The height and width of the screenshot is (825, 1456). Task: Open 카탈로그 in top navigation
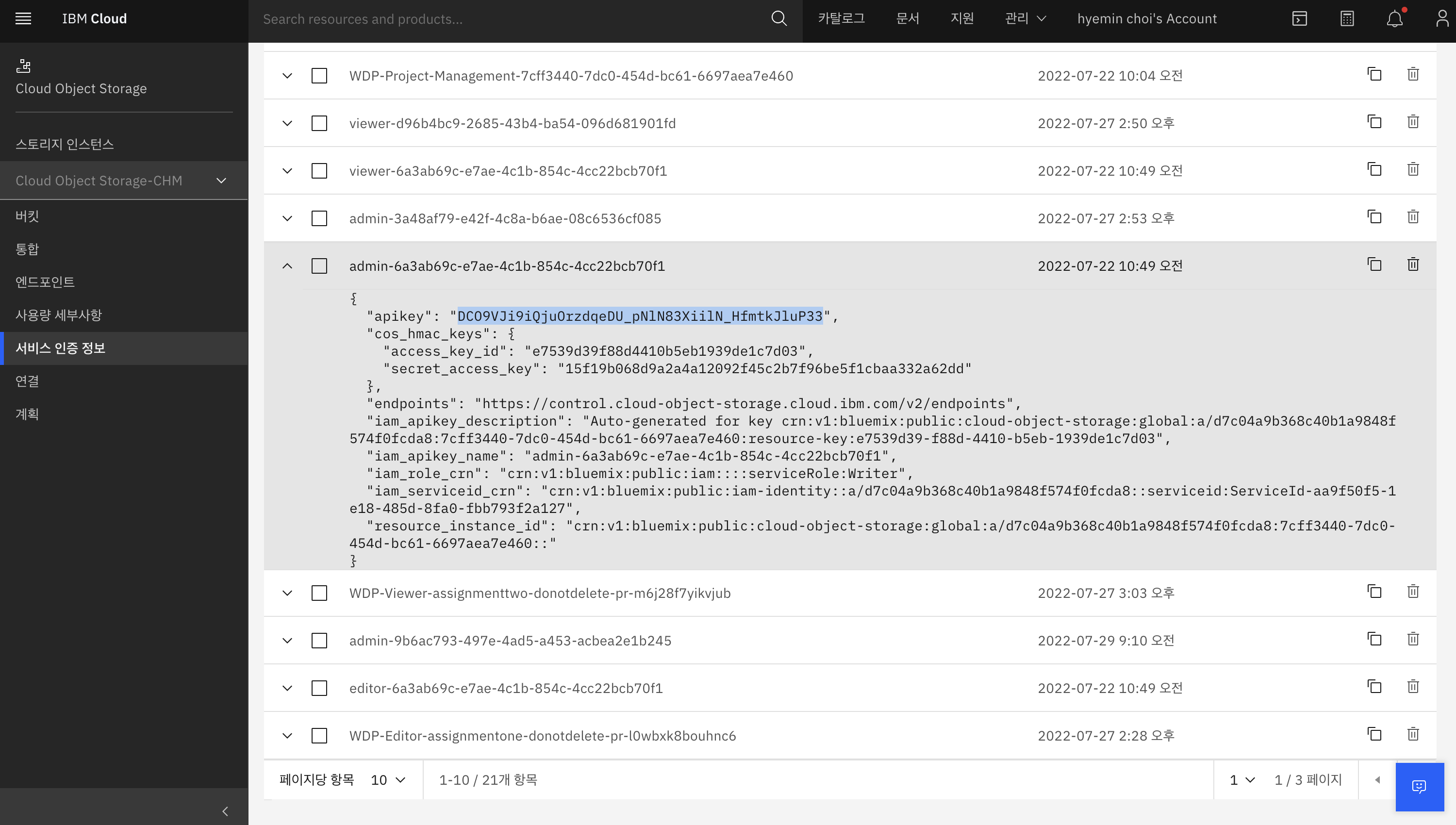841,19
